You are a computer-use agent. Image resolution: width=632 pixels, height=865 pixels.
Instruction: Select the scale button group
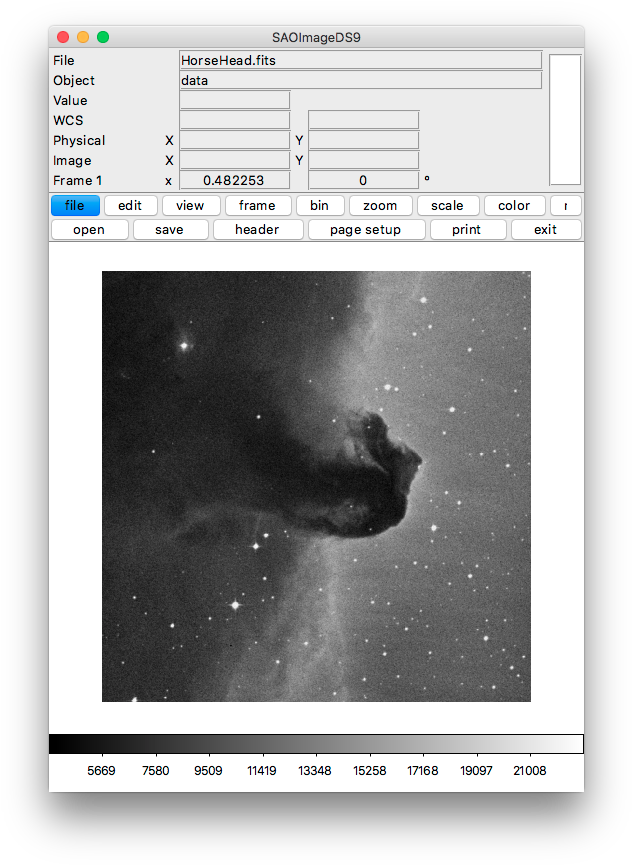click(x=447, y=205)
